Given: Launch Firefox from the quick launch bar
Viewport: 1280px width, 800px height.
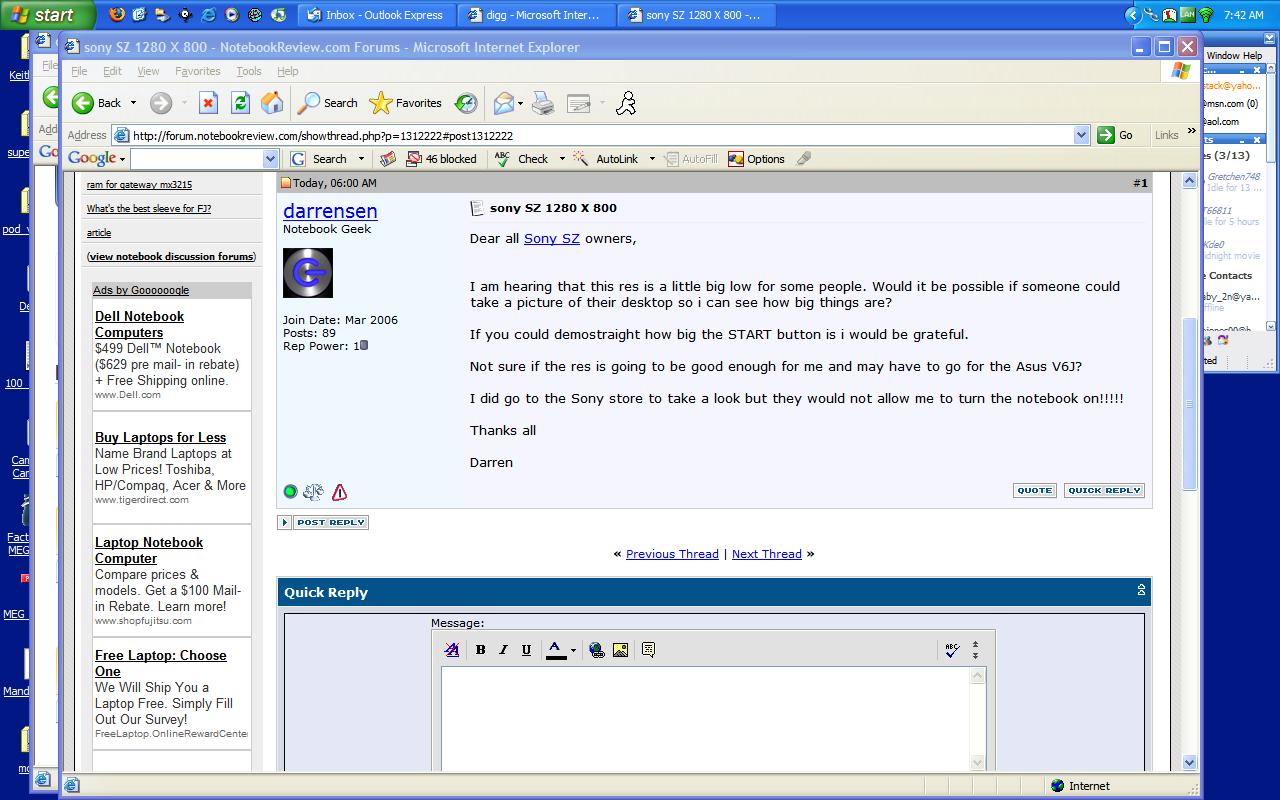Looking at the screenshot, I should (x=117, y=15).
